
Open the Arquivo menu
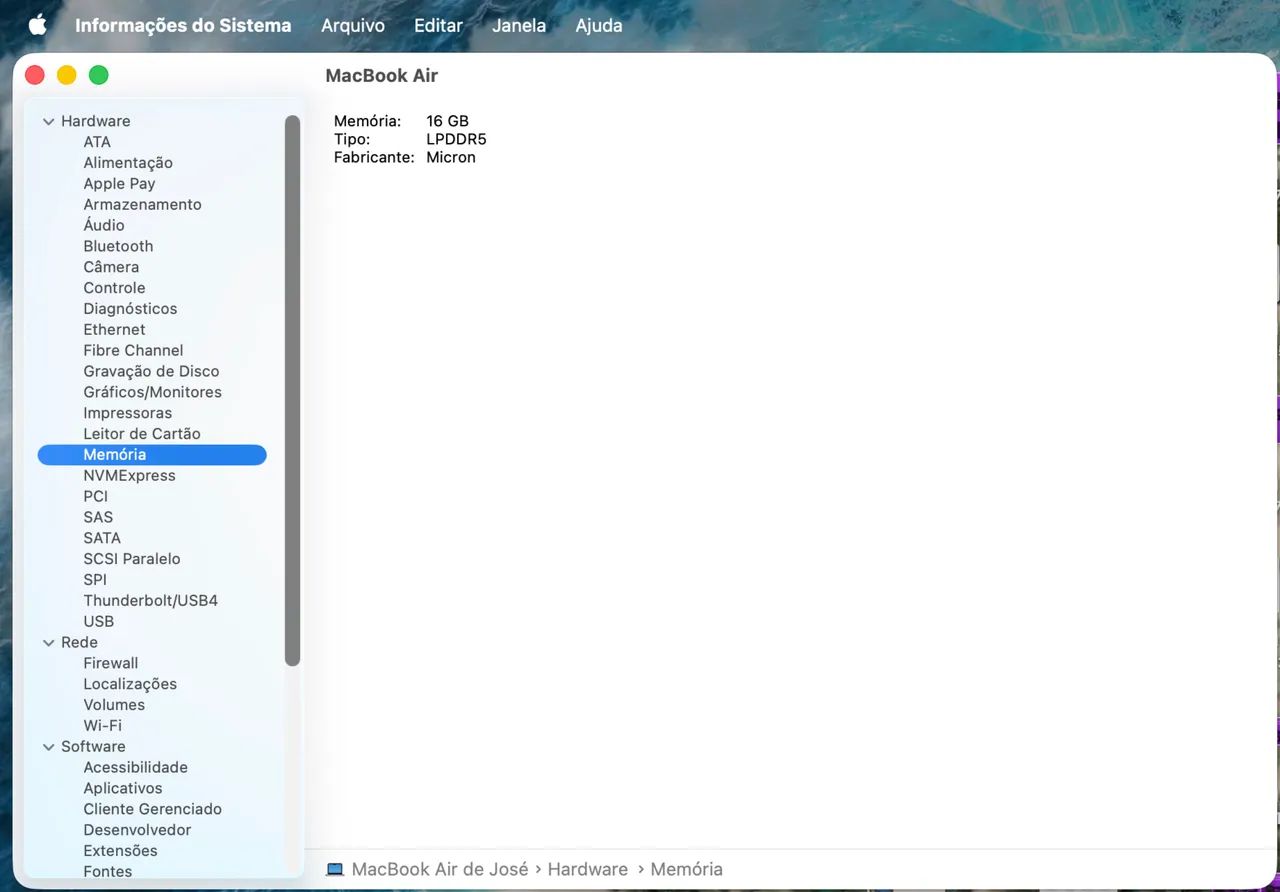click(353, 25)
